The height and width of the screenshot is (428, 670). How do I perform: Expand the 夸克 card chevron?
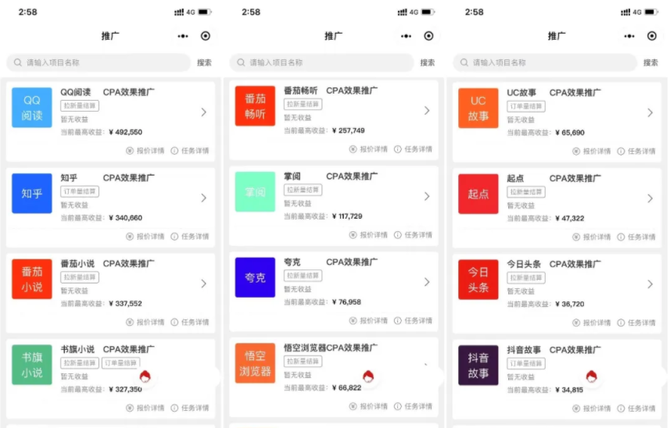(427, 282)
